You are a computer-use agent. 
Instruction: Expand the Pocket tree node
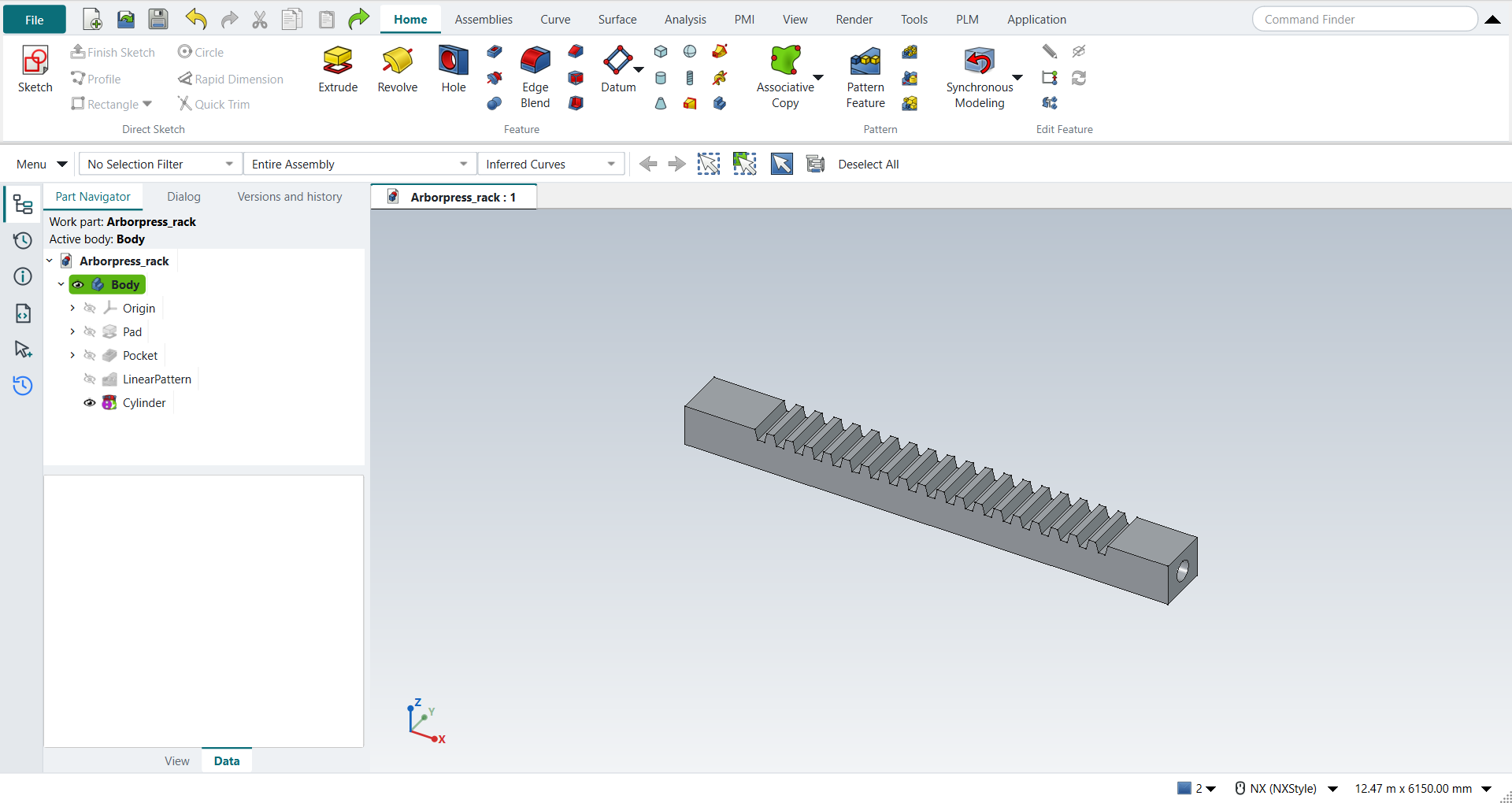[x=72, y=356]
